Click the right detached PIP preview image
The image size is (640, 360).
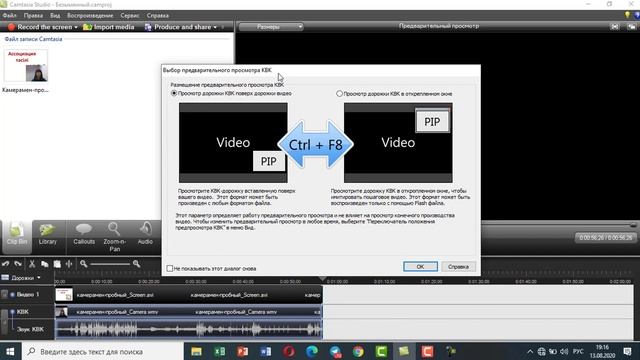[x=398, y=143]
